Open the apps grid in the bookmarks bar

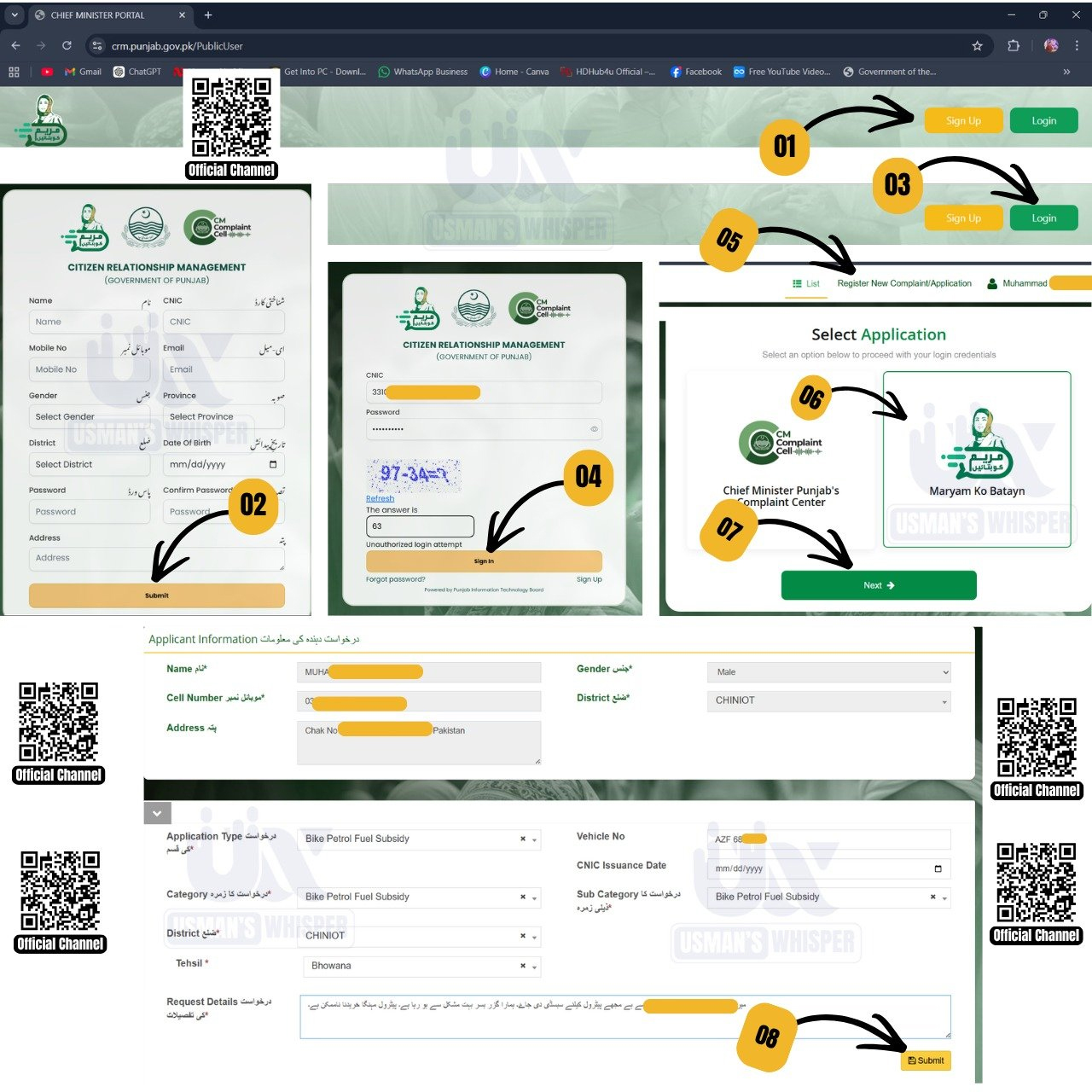(14, 72)
